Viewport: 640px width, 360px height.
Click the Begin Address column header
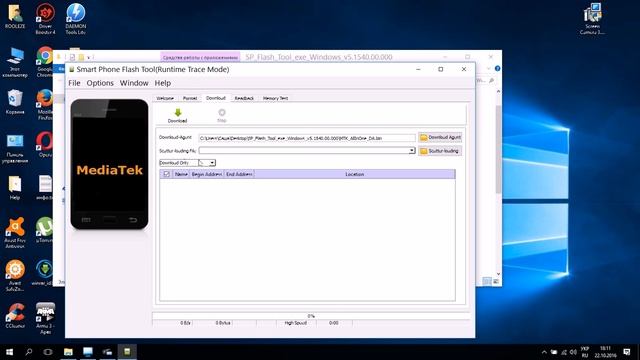pyautogui.click(x=207, y=174)
